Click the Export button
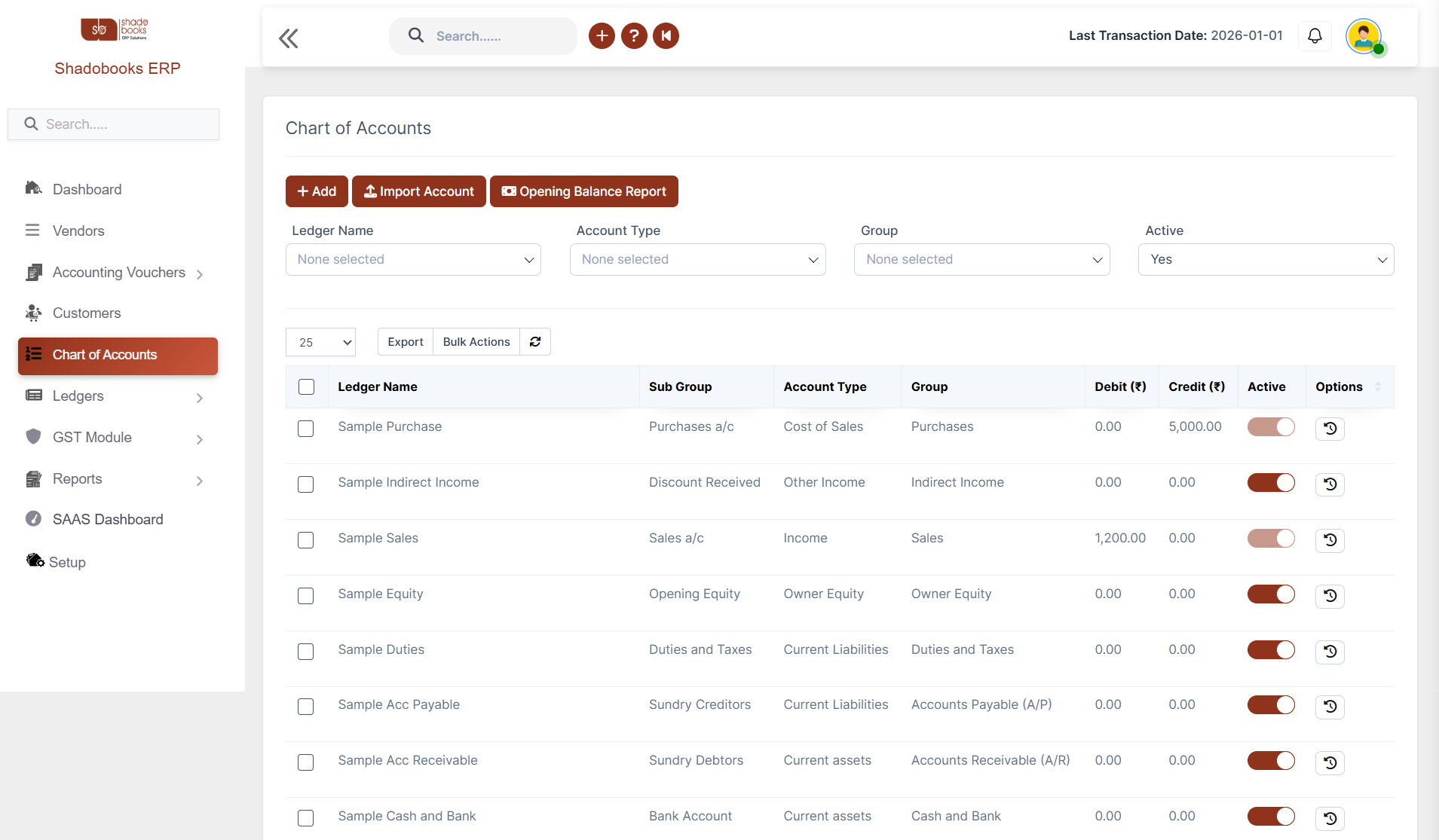 406,342
